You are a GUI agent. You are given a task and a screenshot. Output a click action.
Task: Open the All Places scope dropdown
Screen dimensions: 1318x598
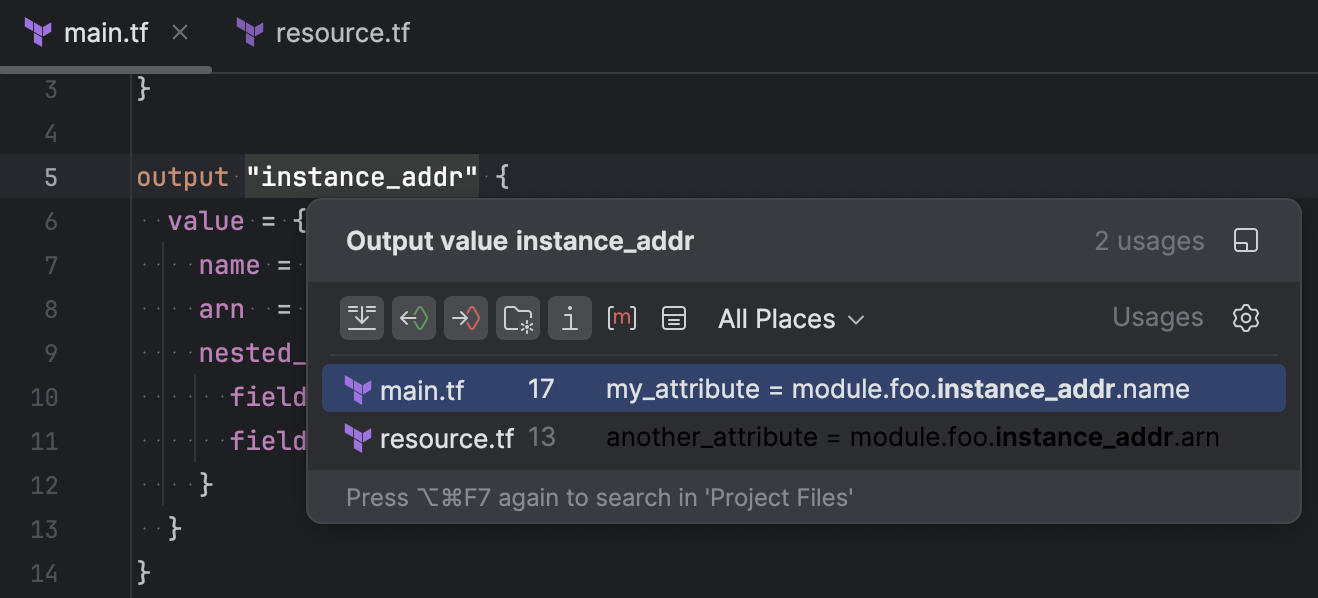[x=790, y=318]
